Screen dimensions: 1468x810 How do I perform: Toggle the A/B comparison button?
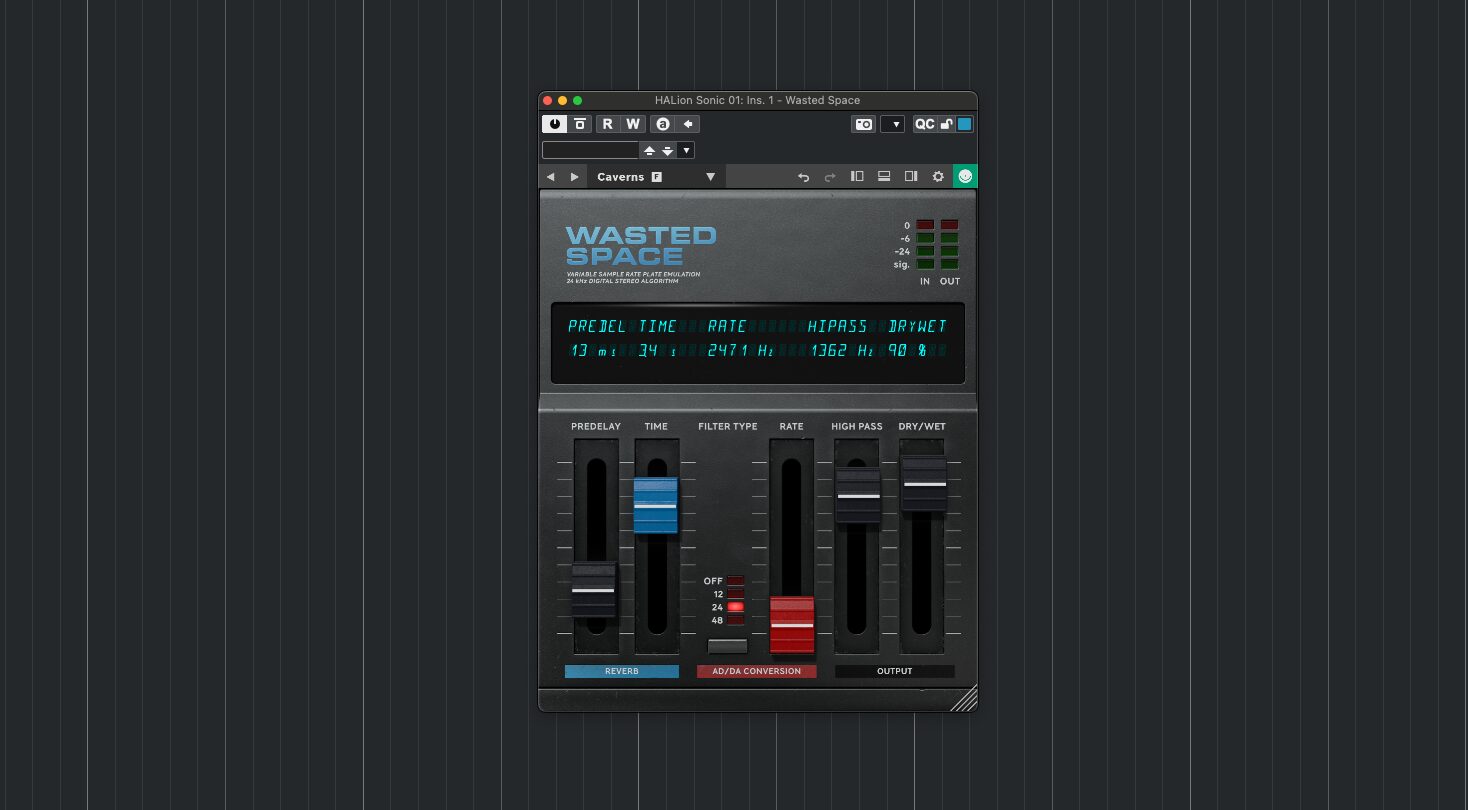tap(662, 124)
